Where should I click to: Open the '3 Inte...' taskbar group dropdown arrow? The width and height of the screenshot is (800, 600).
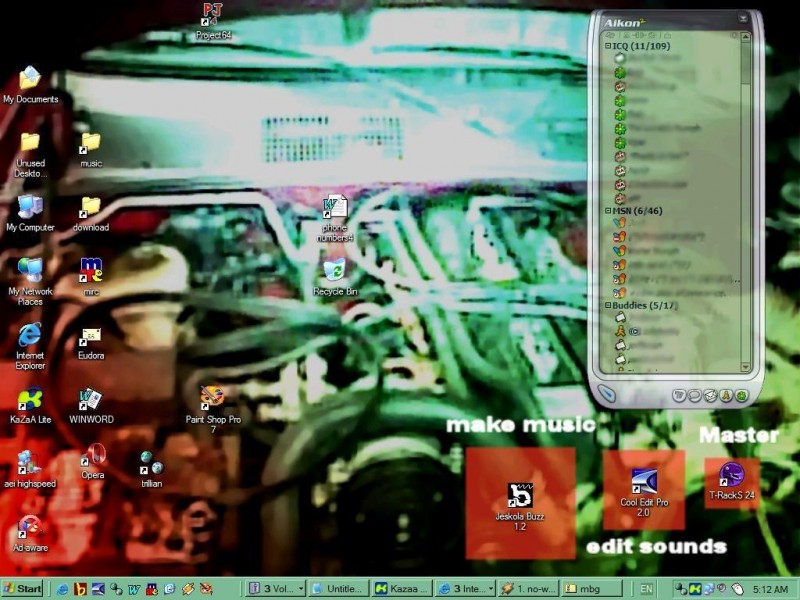click(491, 589)
